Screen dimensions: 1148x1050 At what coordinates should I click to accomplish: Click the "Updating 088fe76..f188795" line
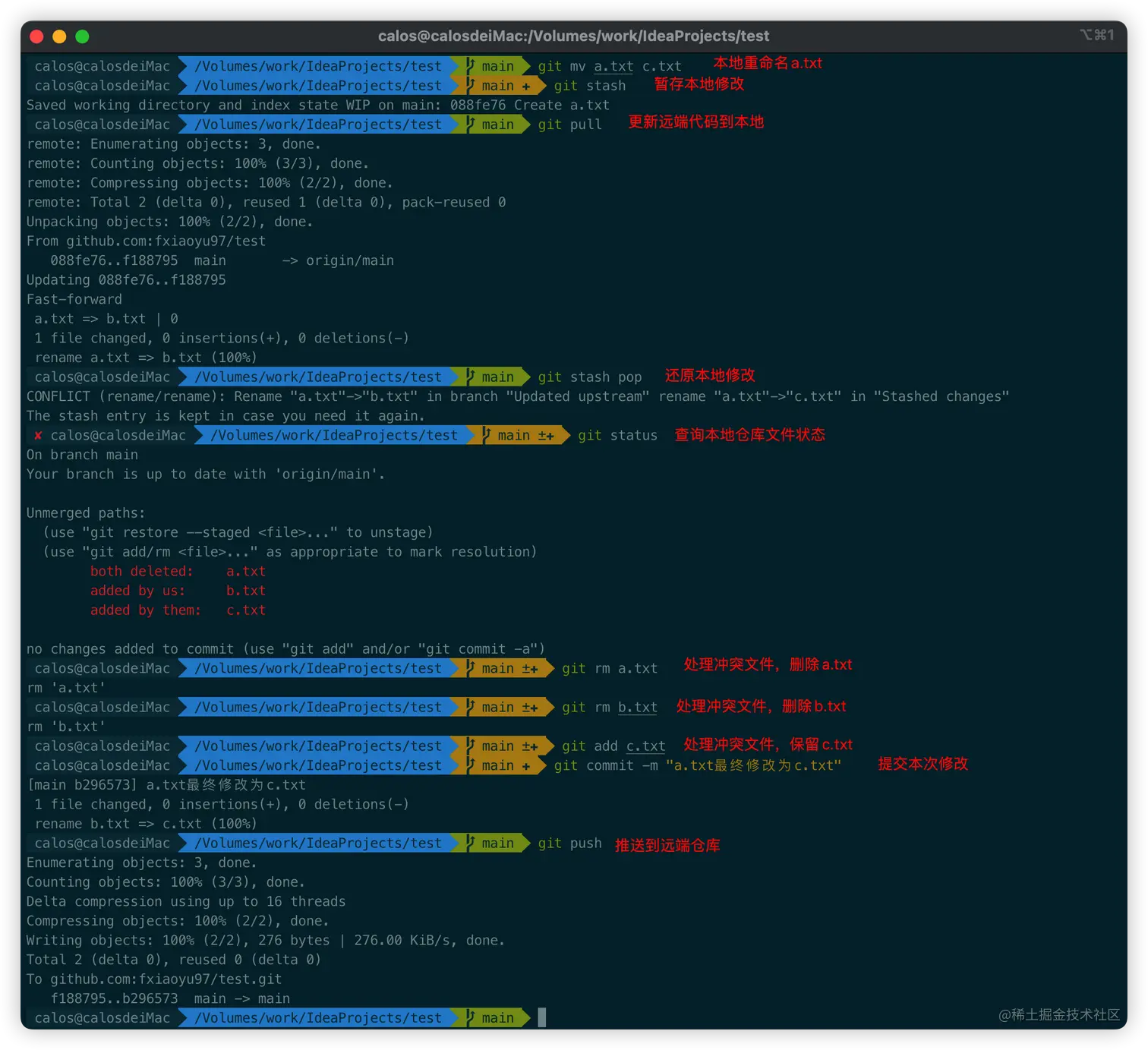coord(126,280)
